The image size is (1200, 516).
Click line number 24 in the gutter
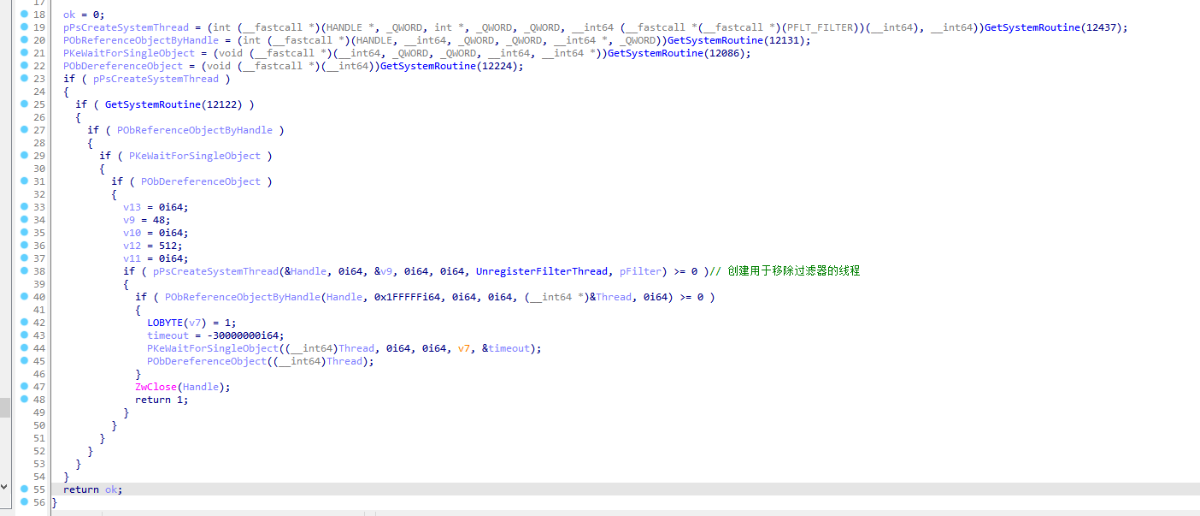click(39, 91)
